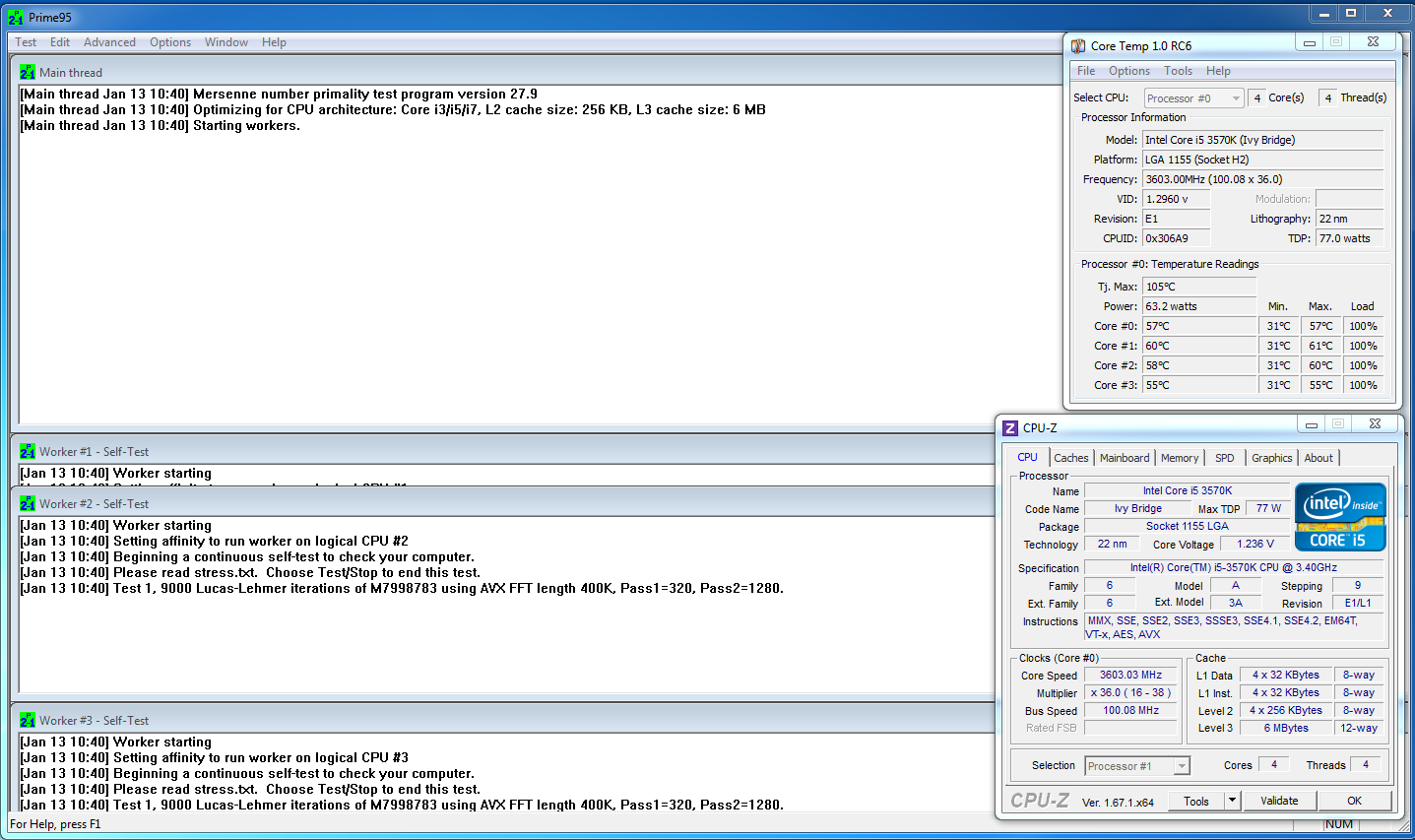Viewport: 1415px width, 840px height.
Task: Click the Intel inside Core i5 logo
Action: click(1340, 516)
